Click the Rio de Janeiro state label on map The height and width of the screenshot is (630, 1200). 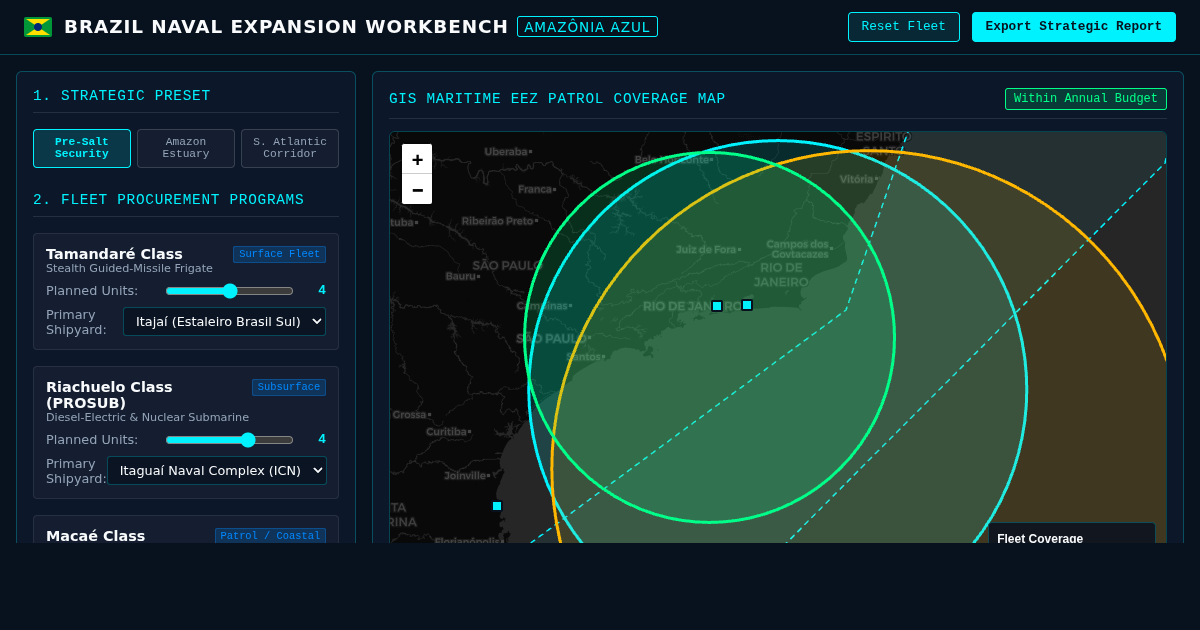click(780, 275)
